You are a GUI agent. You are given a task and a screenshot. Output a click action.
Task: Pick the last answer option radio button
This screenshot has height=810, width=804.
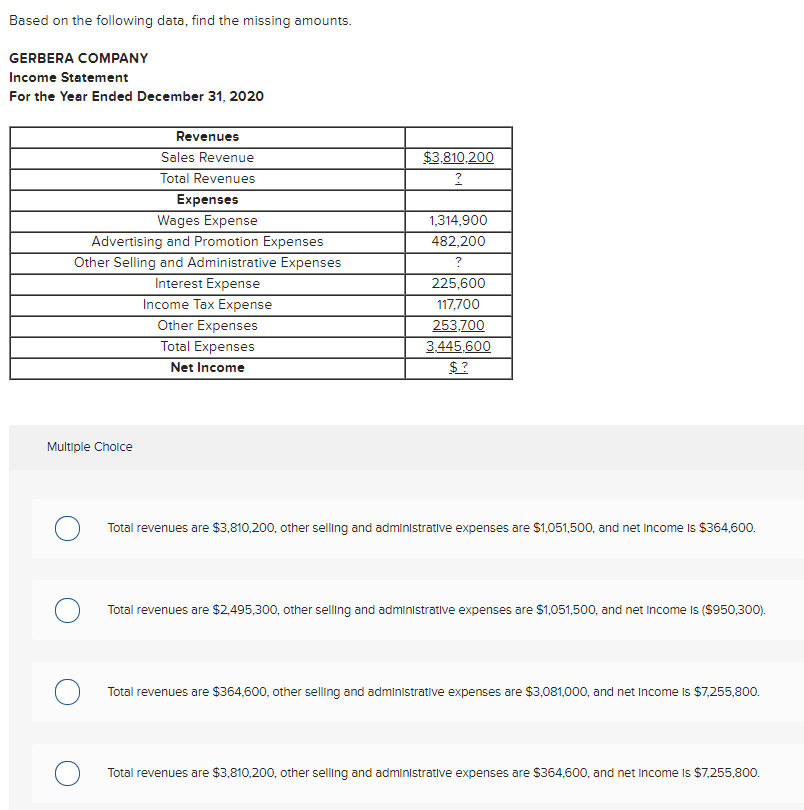pyautogui.click(x=67, y=773)
